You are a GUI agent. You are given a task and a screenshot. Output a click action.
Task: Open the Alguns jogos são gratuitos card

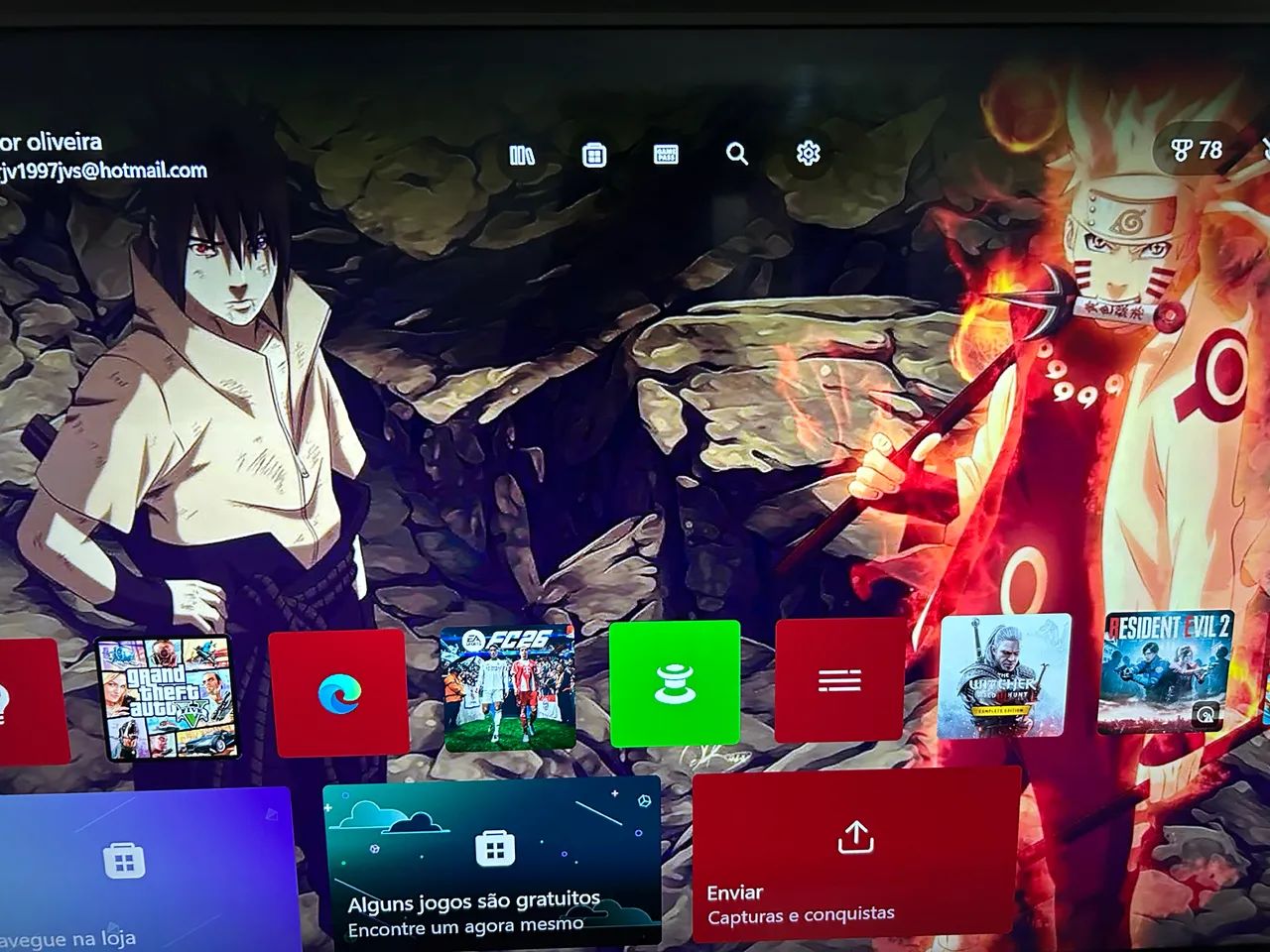pos(492,865)
